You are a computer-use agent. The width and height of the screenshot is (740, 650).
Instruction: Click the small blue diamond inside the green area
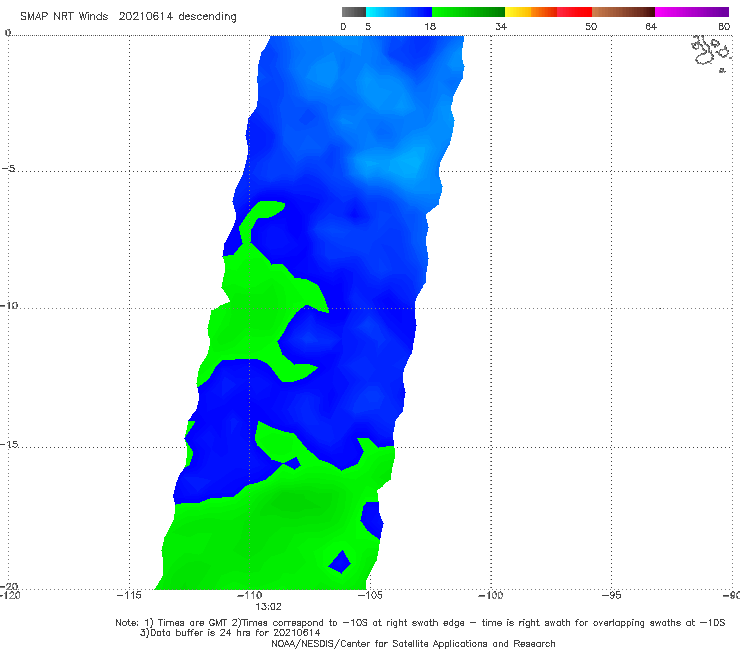[x=340, y=562]
